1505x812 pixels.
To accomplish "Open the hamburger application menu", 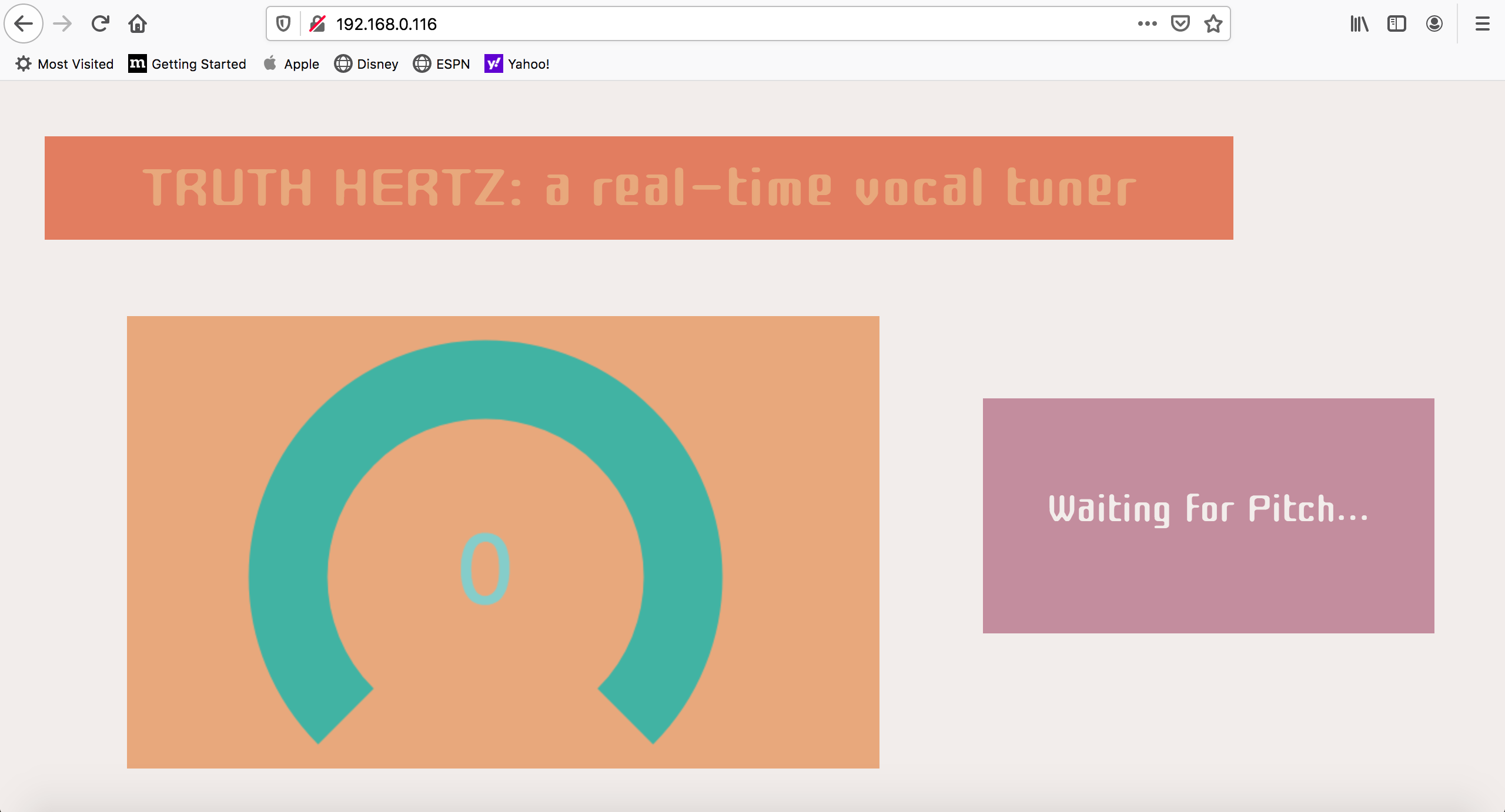I will (1483, 24).
